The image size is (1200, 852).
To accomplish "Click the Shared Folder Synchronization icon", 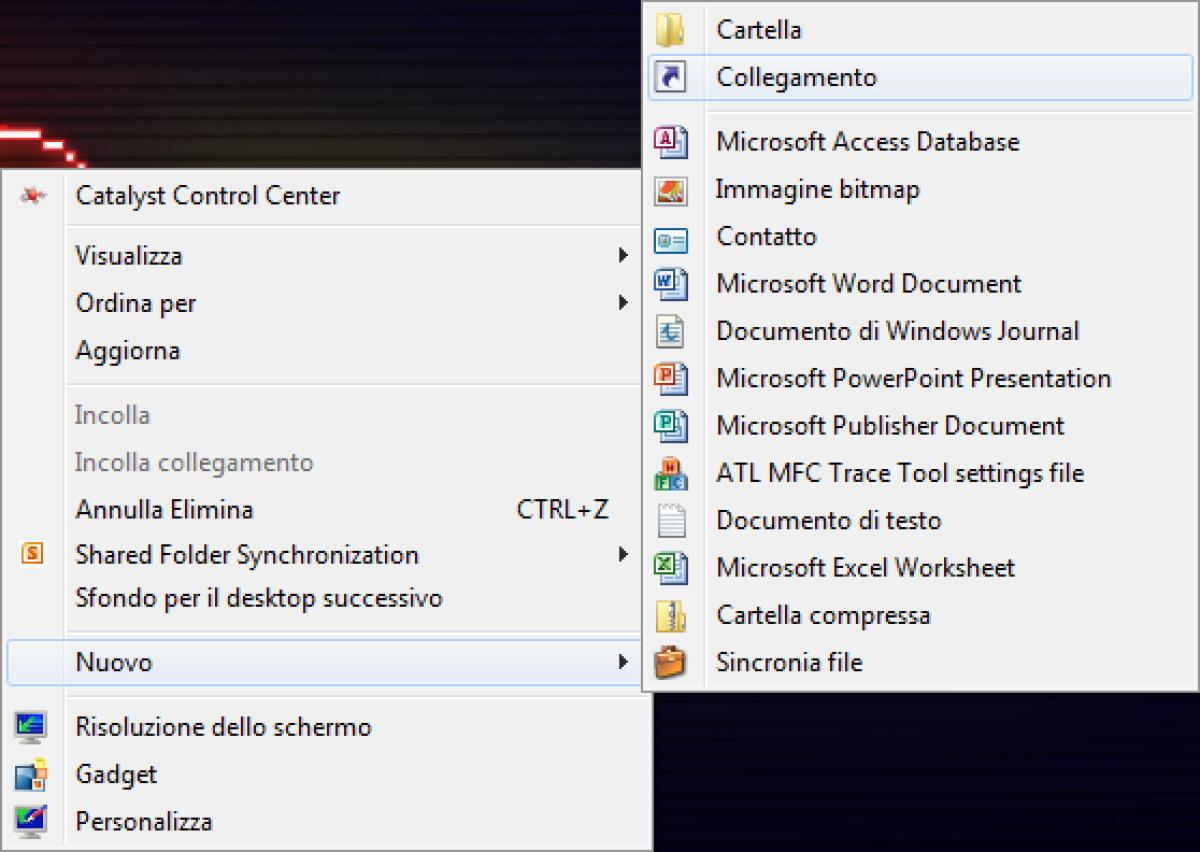I will [x=32, y=554].
